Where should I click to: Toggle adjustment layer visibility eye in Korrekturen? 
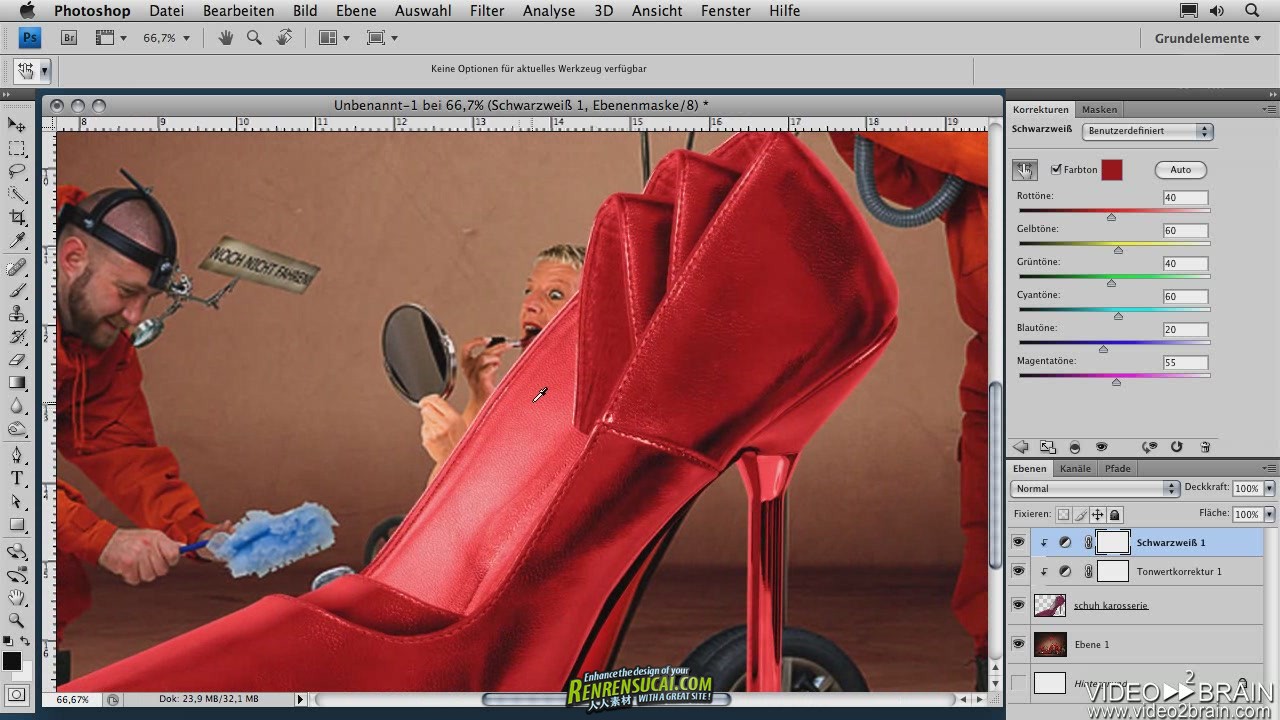click(1101, 447)
